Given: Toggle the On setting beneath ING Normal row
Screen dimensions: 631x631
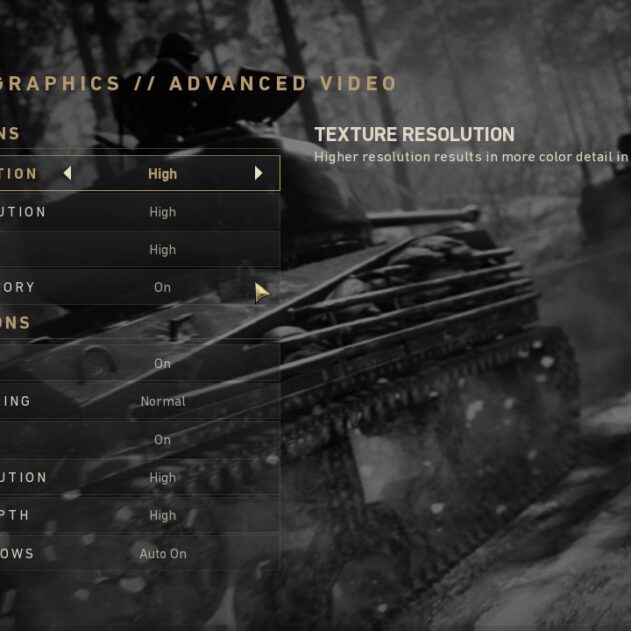Looking at the screenshot, I should (x=140, y=439).
